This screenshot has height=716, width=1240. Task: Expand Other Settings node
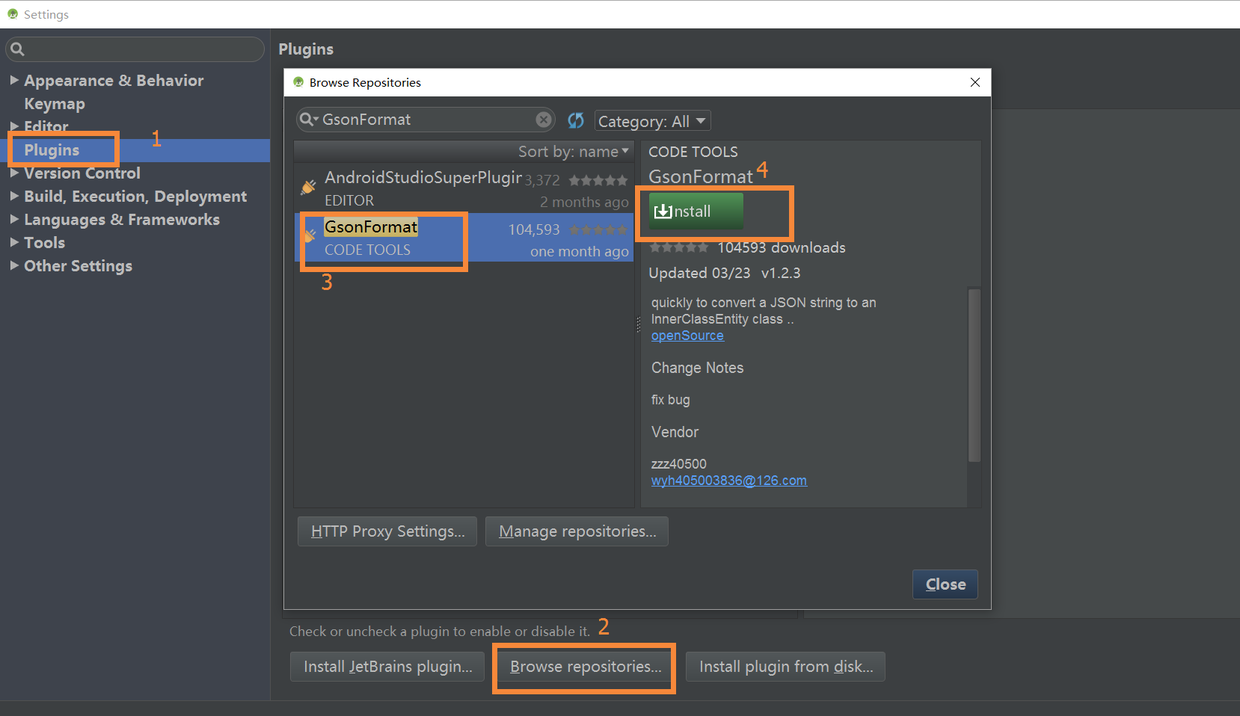click(x=14, y=265)
